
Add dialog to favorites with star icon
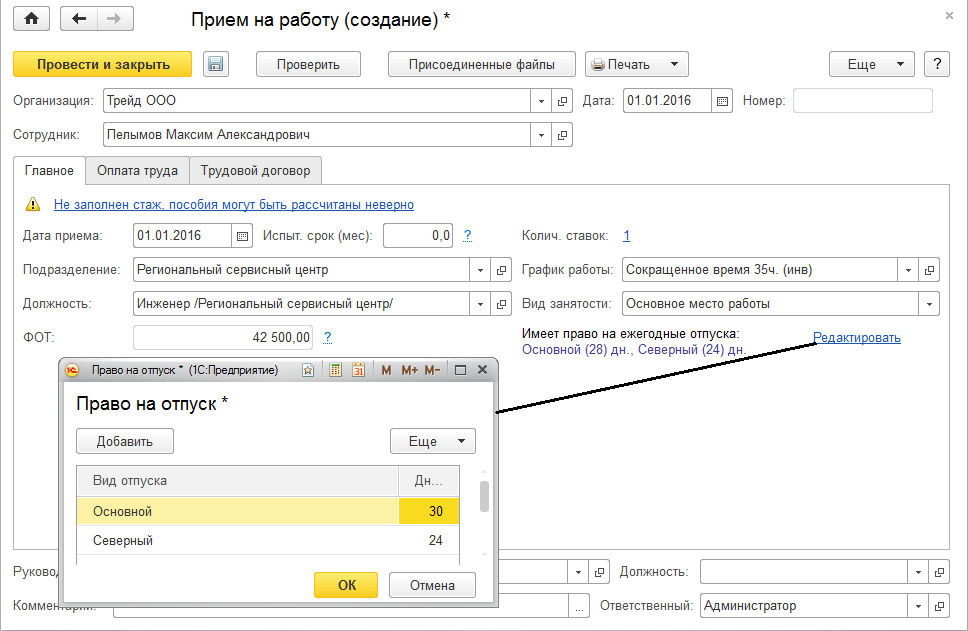[x=309, y=370]
